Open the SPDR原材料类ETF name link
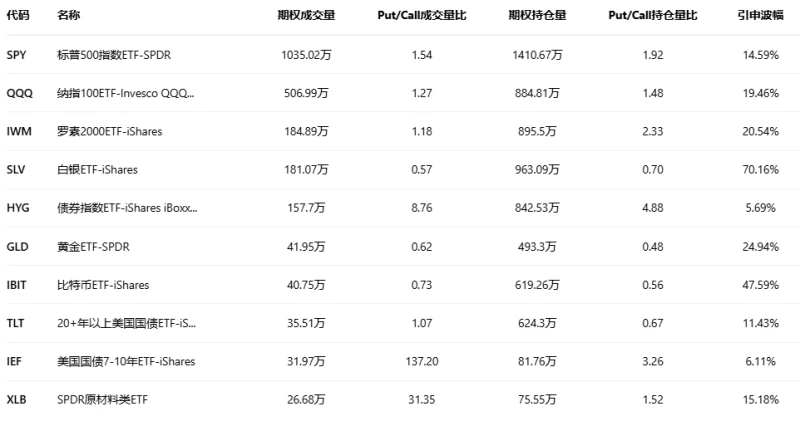Screen dimensions: 800x421 110,400
